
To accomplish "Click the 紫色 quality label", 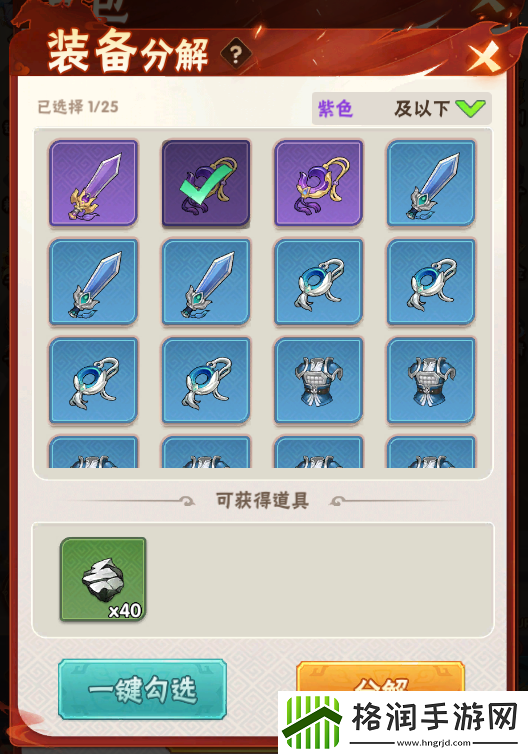I will 335,109.
